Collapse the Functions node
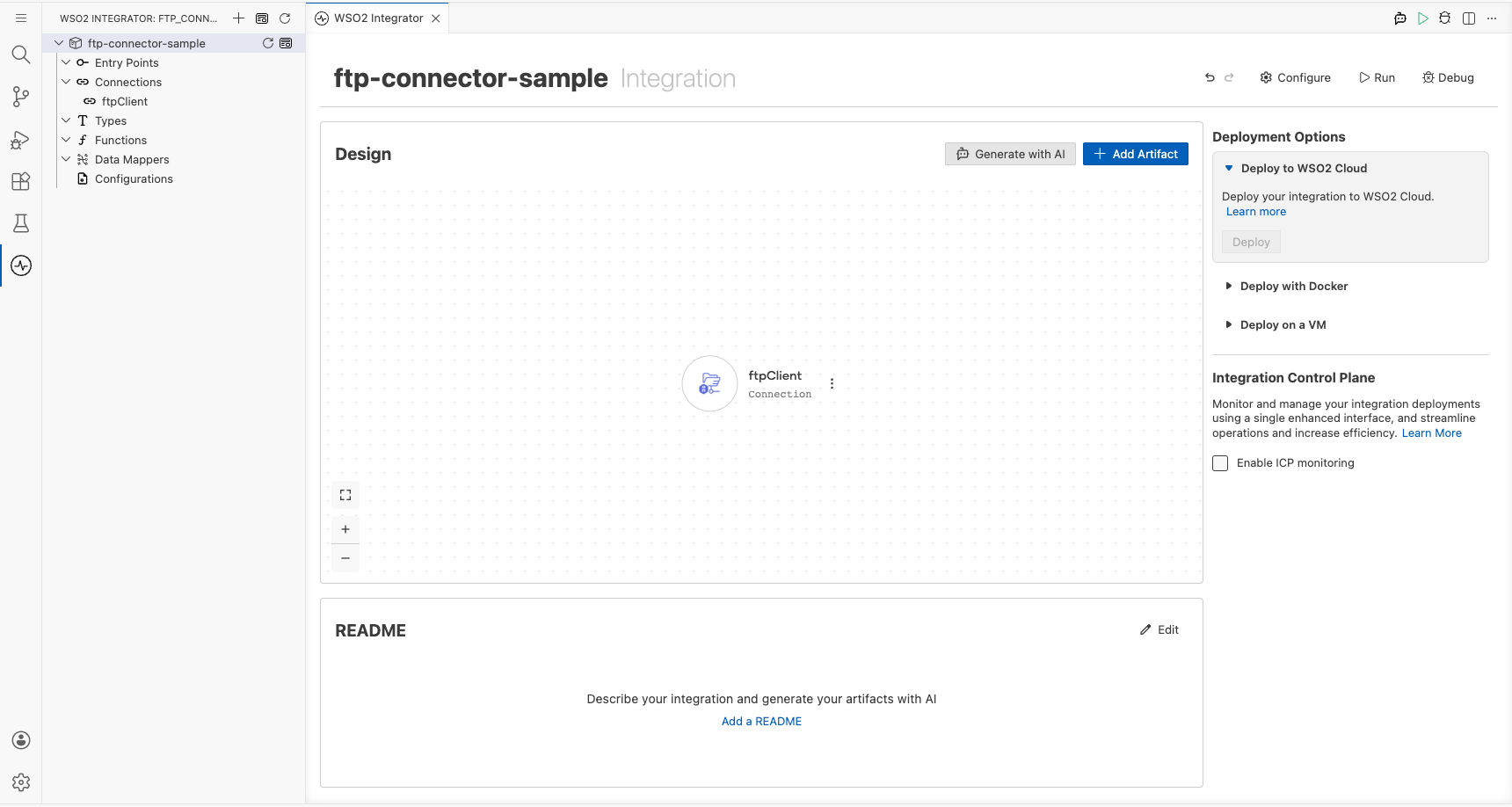Screen dimensions: 1512x807 click(66, 140)
